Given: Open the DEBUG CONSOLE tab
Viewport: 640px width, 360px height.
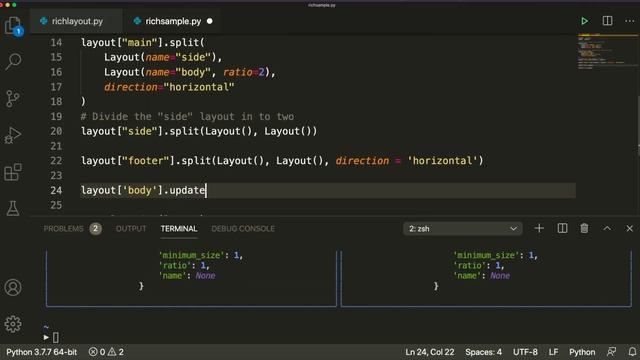Looking at the screenshot, I should 243,229.
